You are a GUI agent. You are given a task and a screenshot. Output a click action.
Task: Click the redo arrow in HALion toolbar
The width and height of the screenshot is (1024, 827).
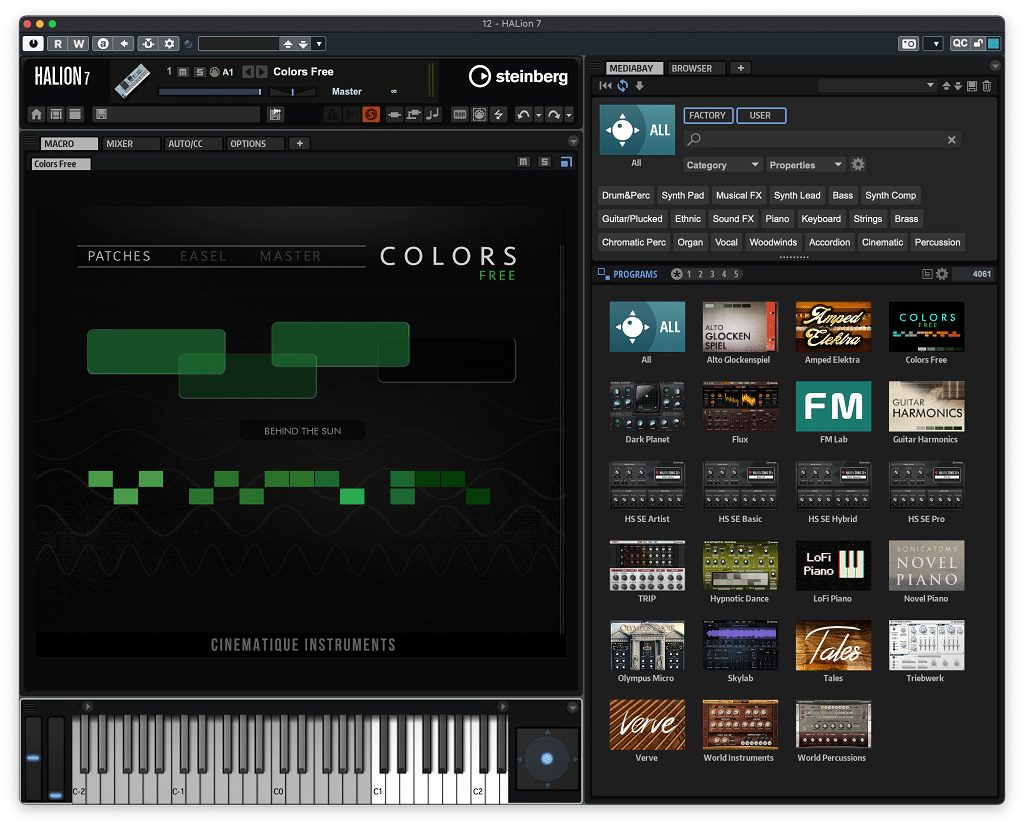click(554, 114)
